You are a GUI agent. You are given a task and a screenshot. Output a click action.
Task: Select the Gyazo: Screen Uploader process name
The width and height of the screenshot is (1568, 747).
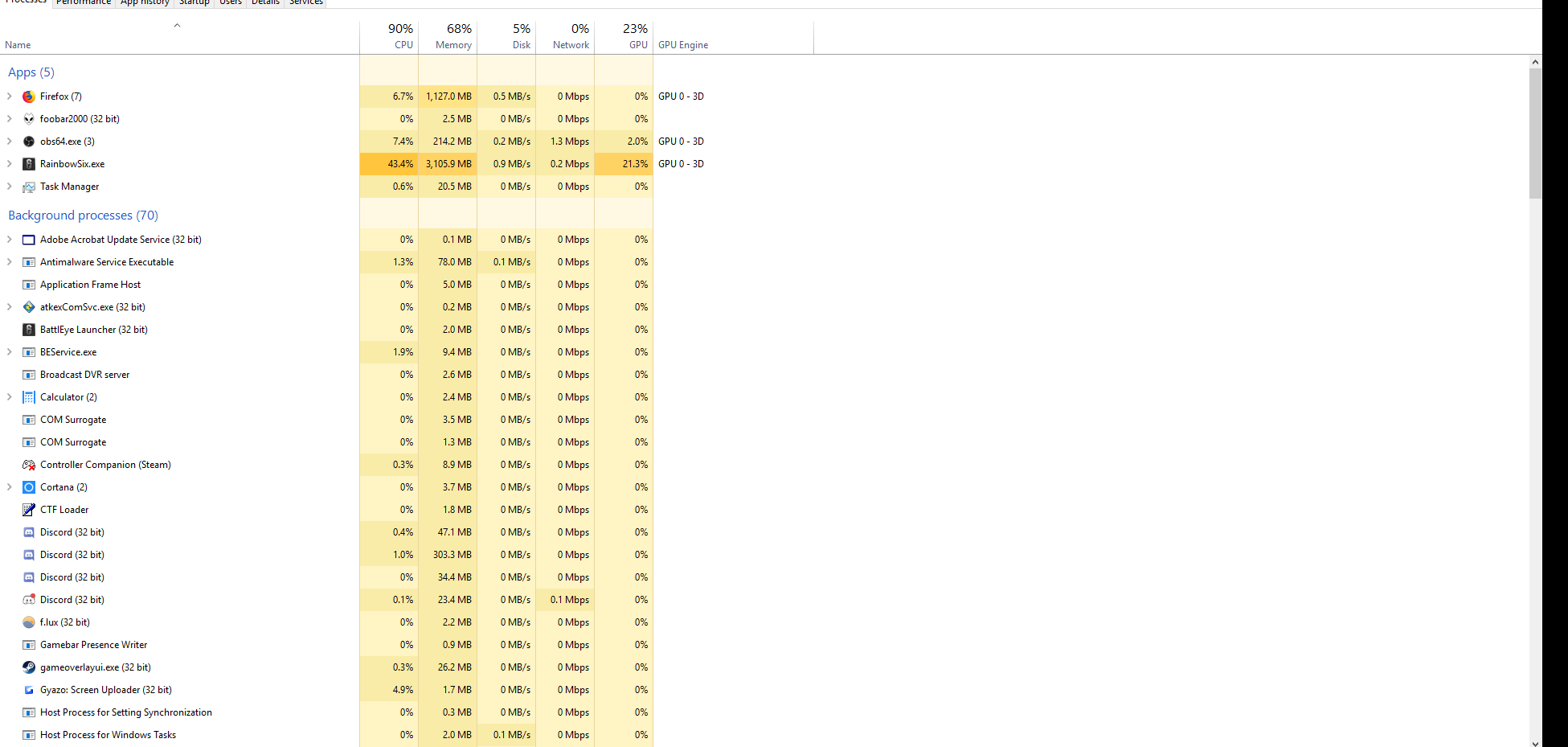pos(106,690)
